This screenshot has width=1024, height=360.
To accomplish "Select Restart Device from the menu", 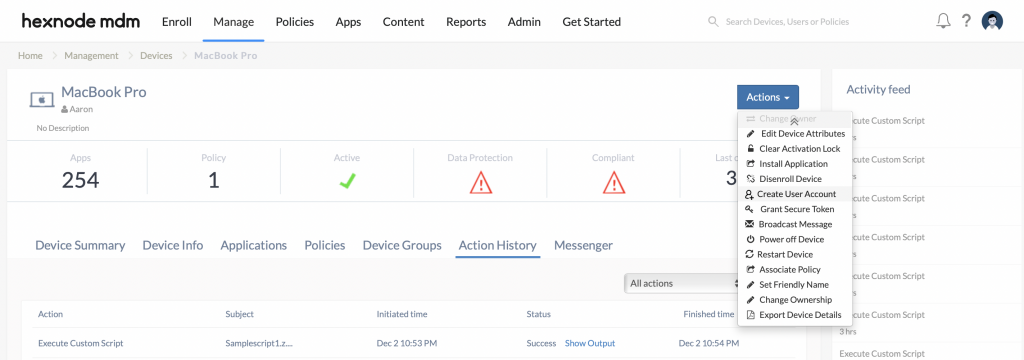I will 794,254.
